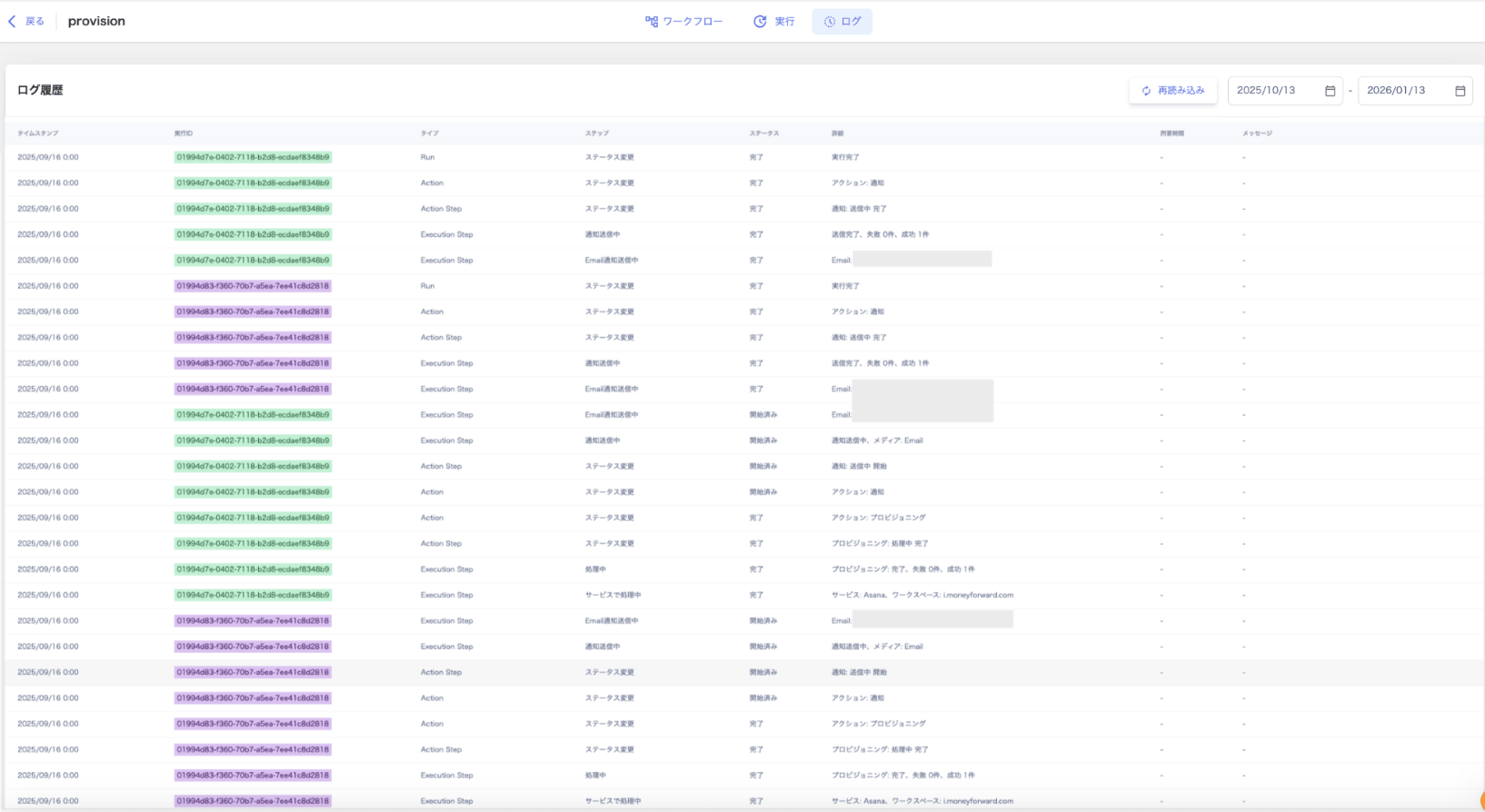Open calendar icon in the 2025/10/13 field
The height and width of the screenshot is (812, 1485).
(x=1331, y=91)
